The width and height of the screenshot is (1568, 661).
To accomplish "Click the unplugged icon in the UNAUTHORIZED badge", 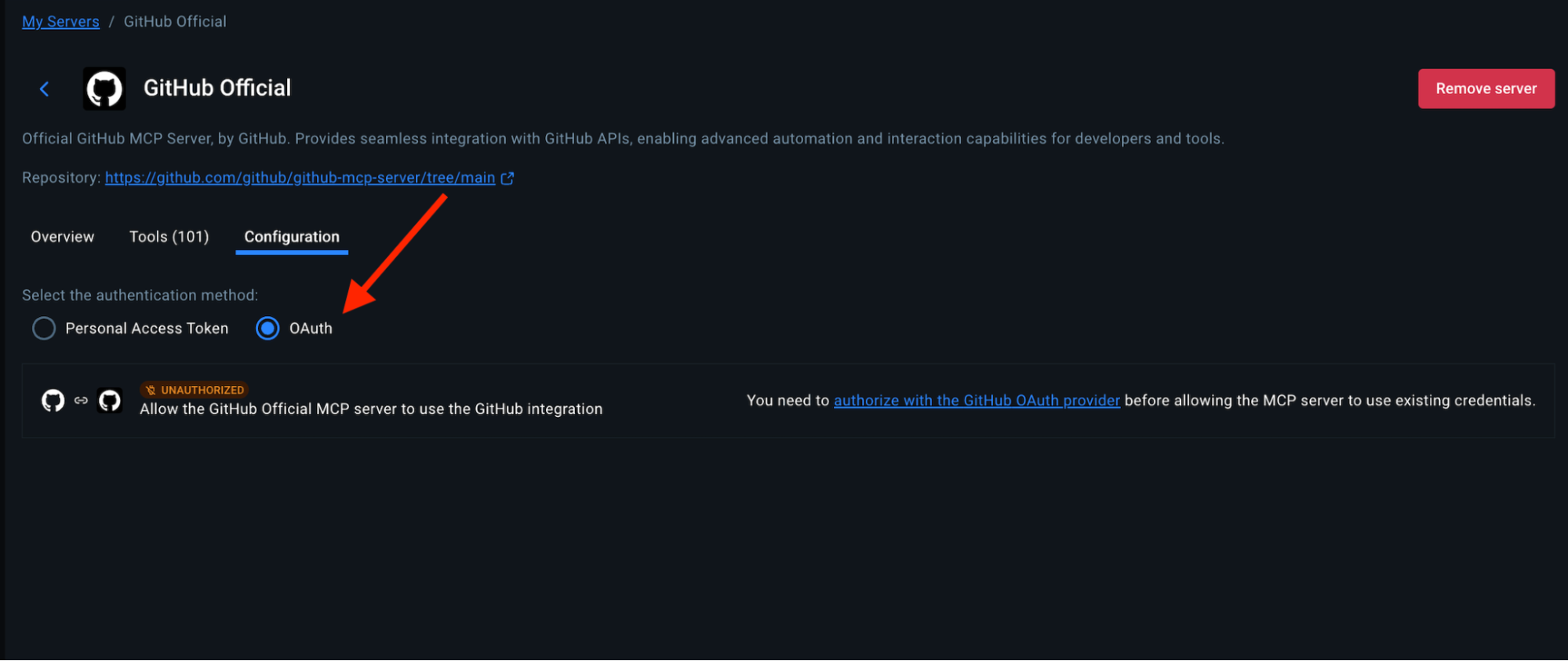I will 151,390.
